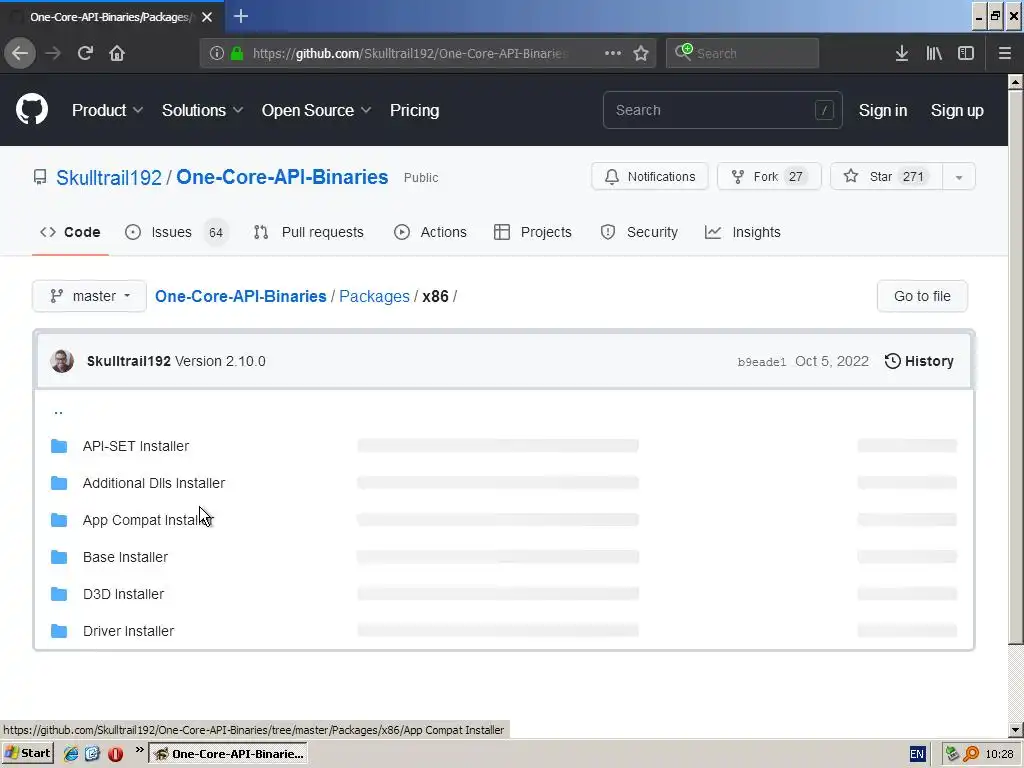Show site information icon in address bar
The width and height of the screenshot is (1024, 768).
(217, 53)
